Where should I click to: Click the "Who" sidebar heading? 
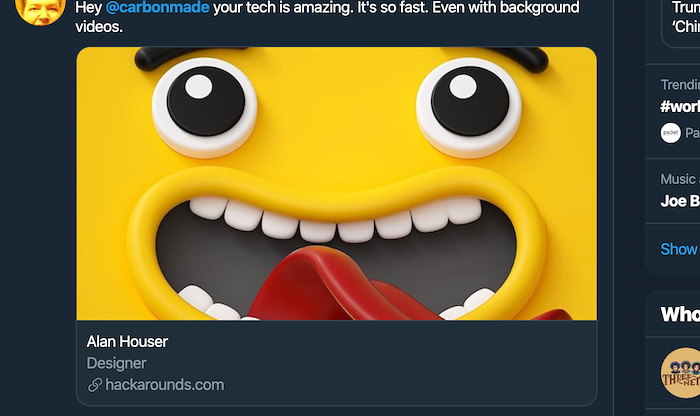coord(681,315)
